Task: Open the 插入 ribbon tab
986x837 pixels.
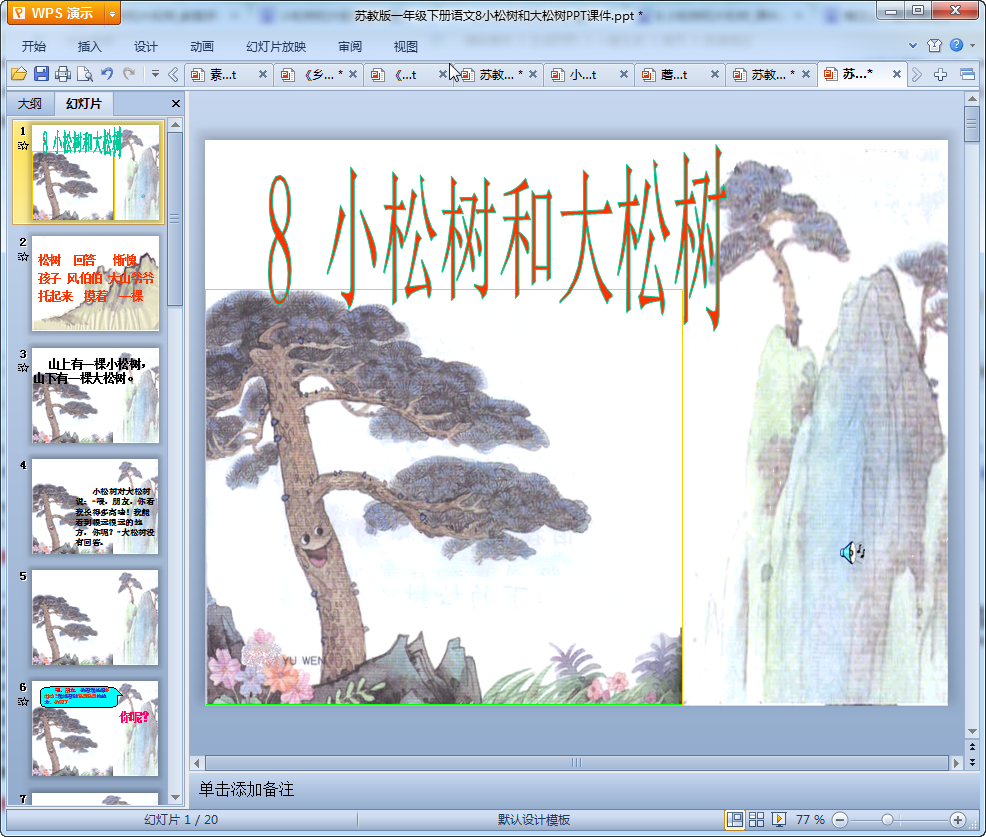Action: pos(89,46)
